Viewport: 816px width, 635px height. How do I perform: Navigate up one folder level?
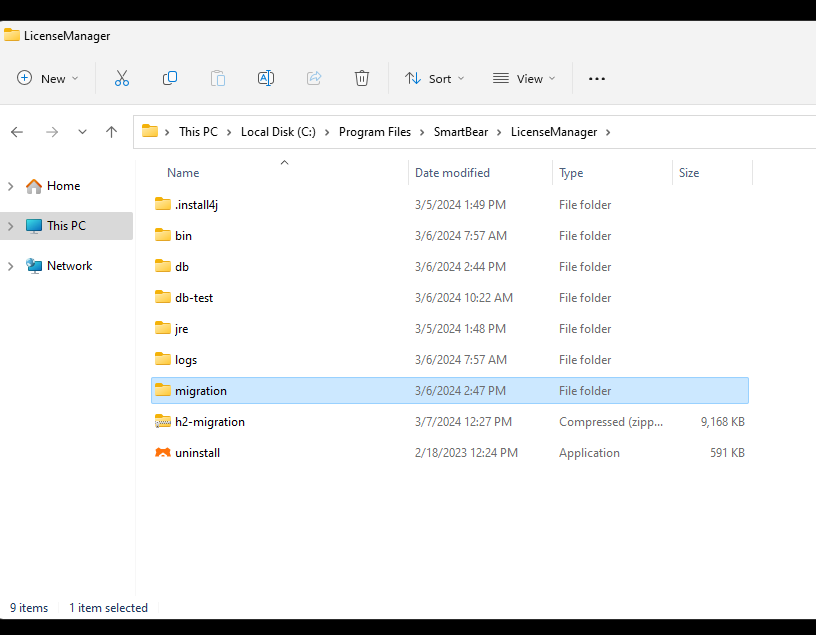[x=111, y=131]
